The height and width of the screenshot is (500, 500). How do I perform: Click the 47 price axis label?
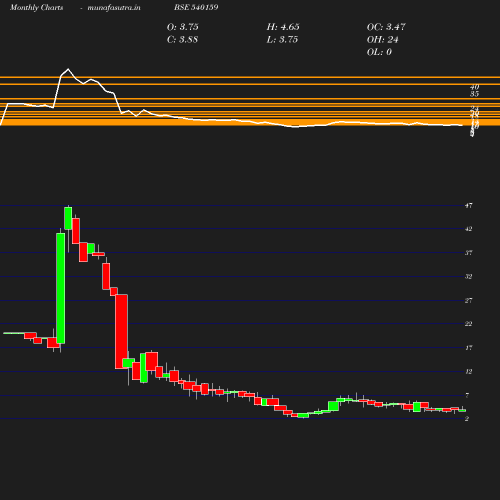pos(468,205)
